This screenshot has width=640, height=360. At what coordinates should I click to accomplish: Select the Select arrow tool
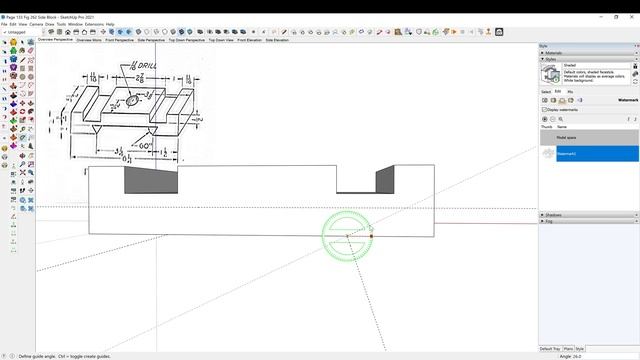(22, 42)
